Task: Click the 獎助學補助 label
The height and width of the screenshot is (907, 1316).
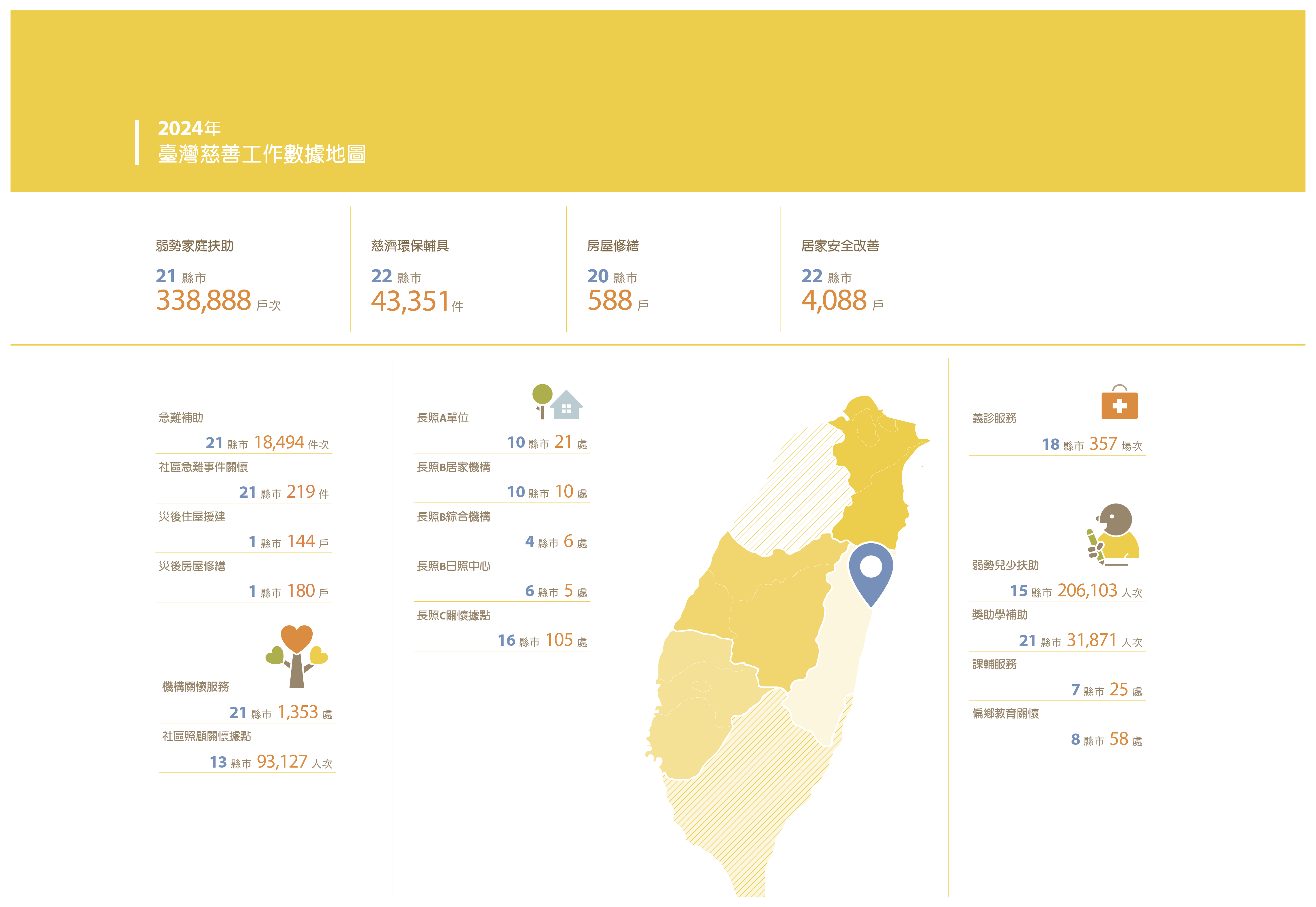Action: click(x=1000, y=615)
